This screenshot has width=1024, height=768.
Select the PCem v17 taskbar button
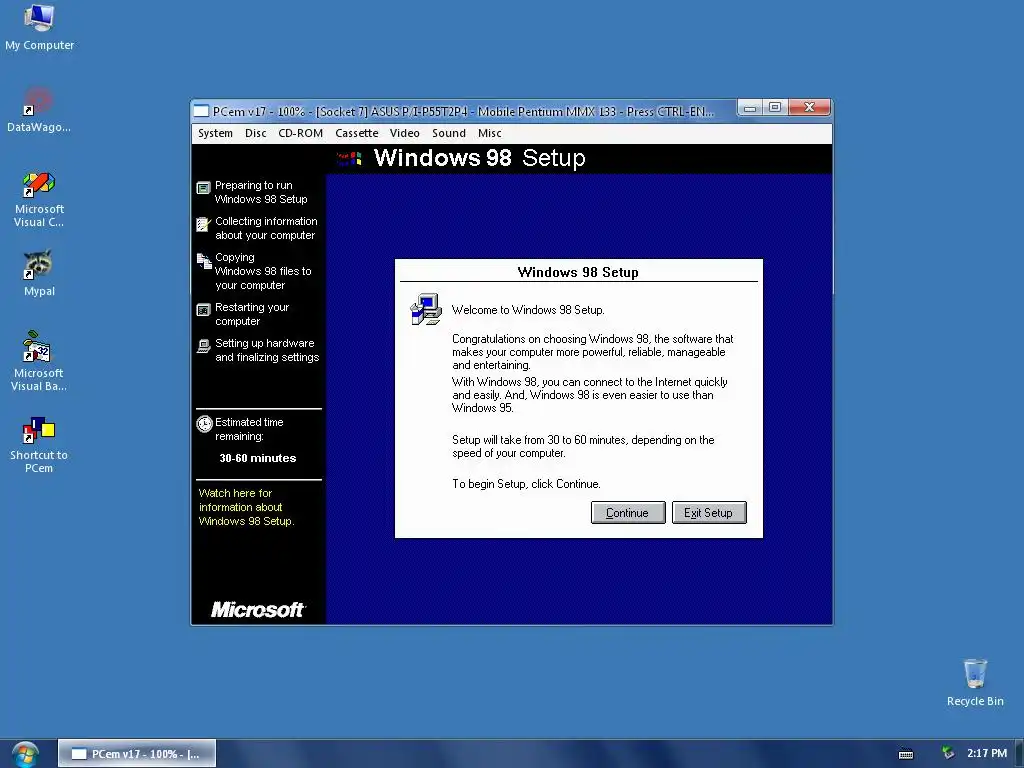137,754
